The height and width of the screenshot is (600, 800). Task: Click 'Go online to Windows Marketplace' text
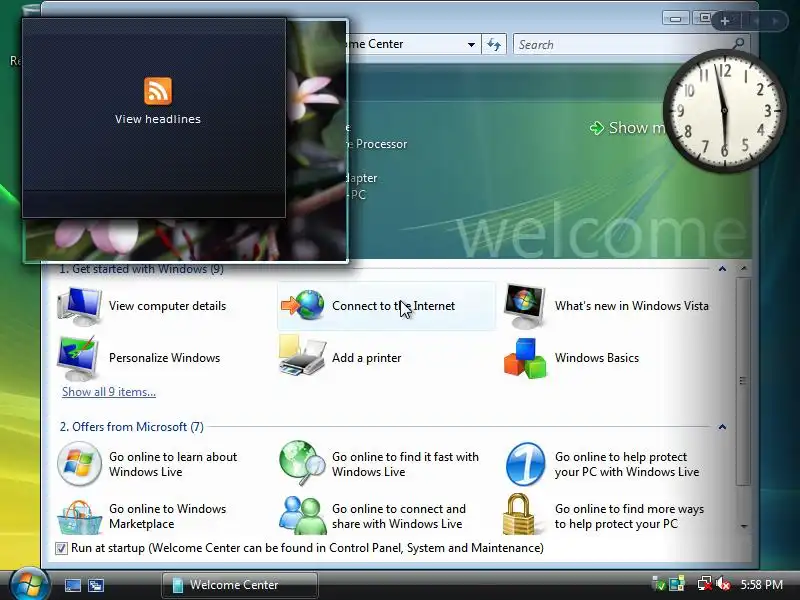(167, 516)
